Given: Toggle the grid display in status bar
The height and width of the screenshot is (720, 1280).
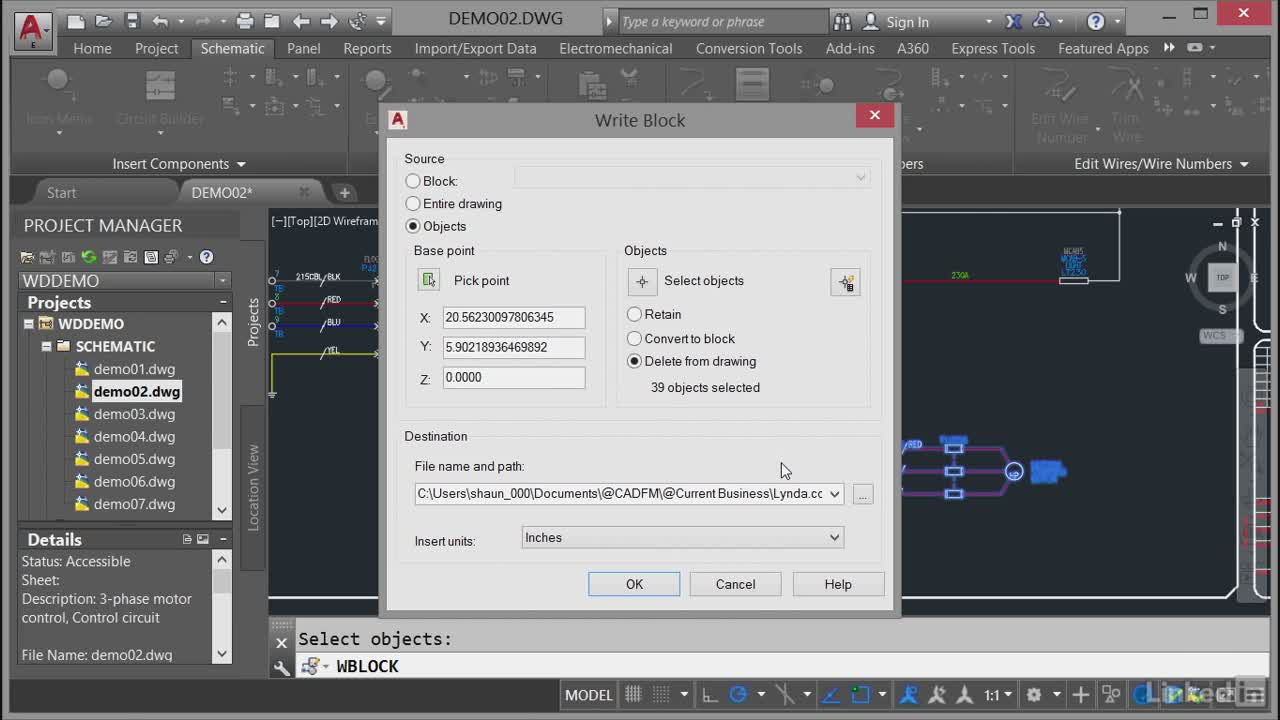Looking at the screenshot, I should pyautogui.click(x=633, y=695).
